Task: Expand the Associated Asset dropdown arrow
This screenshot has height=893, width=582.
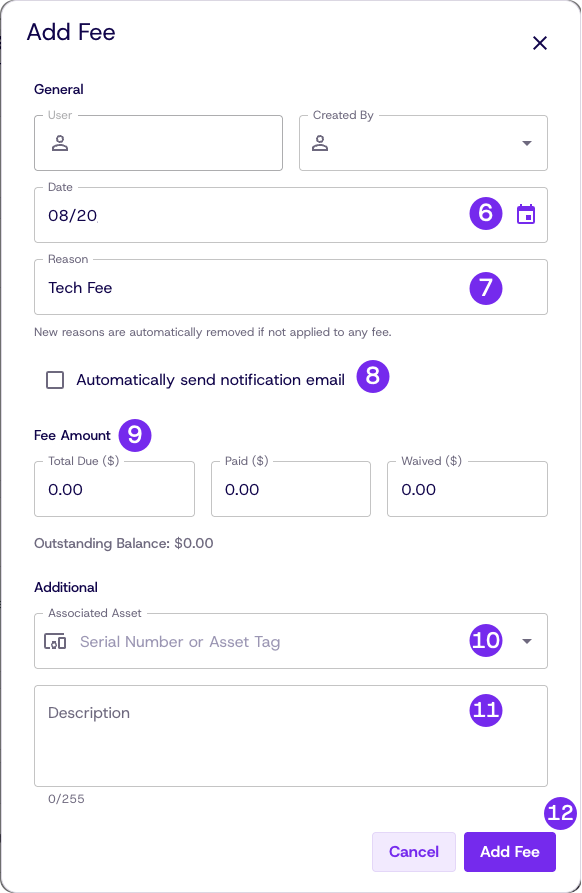Action: pos(527,641)
